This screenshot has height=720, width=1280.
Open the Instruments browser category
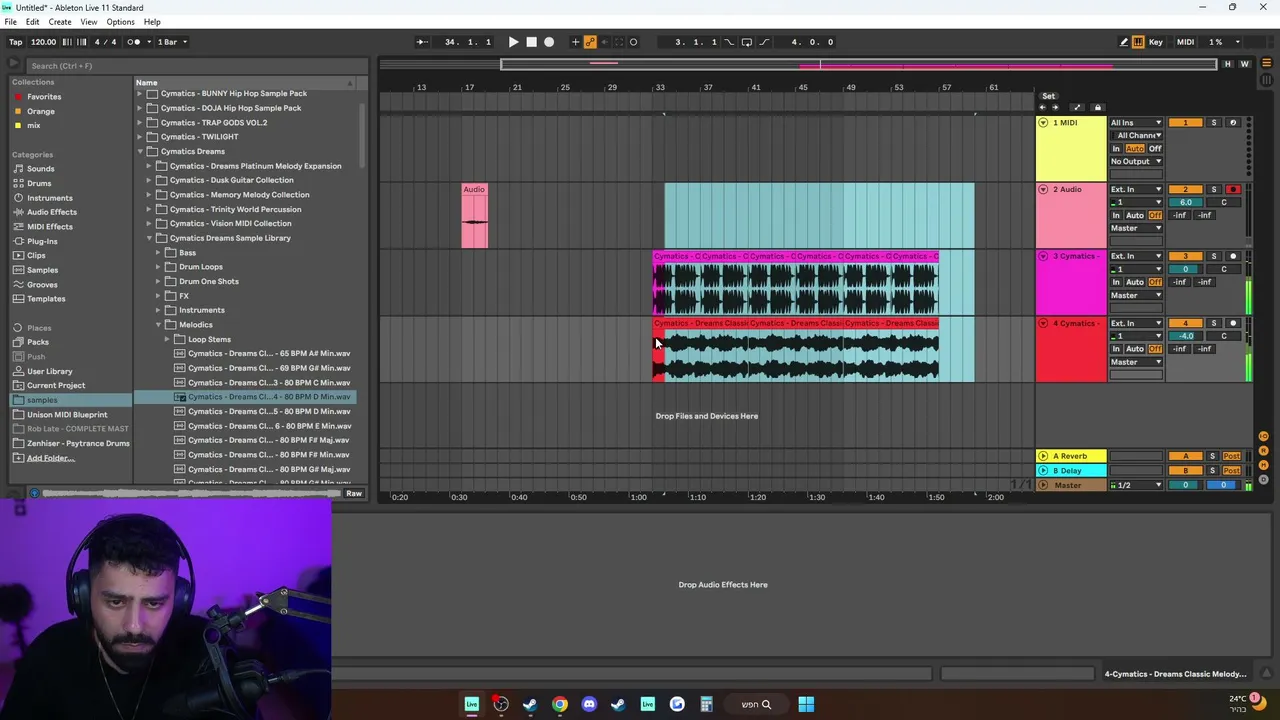[49, 198]
